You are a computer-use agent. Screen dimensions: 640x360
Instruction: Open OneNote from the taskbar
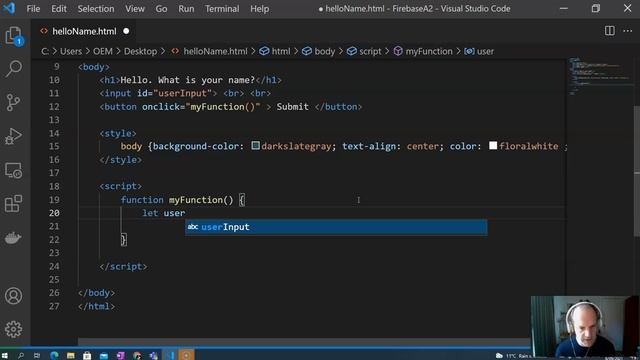(x=120, y=356)
